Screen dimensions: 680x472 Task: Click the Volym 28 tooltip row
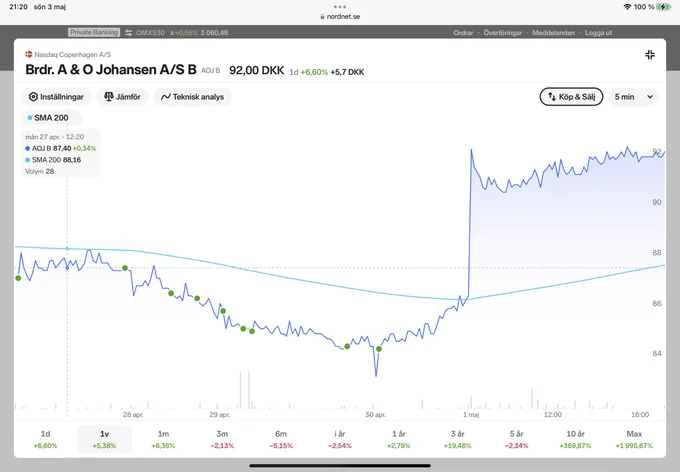point(39,171)
